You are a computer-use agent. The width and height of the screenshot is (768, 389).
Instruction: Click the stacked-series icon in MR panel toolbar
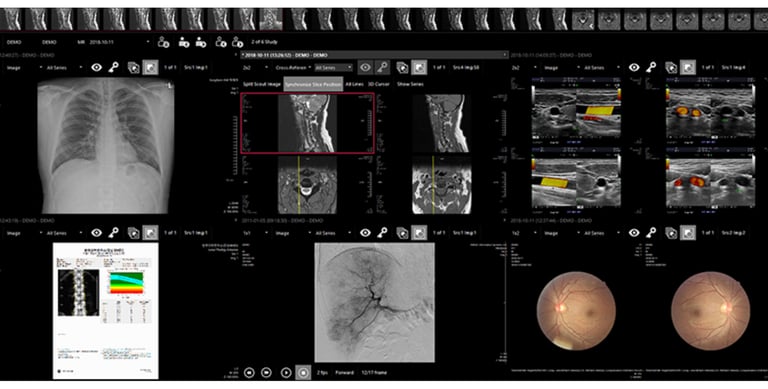402,67
